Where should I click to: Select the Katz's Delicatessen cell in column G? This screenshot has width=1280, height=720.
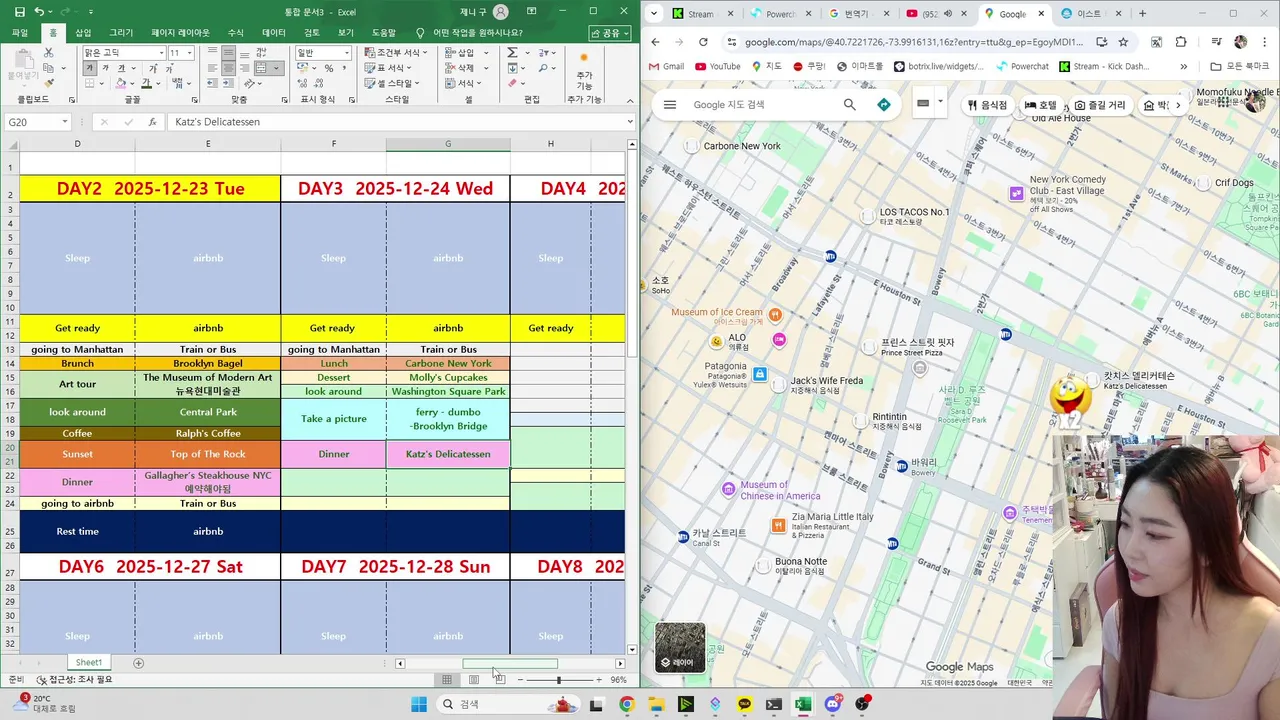tap(448, 454)
